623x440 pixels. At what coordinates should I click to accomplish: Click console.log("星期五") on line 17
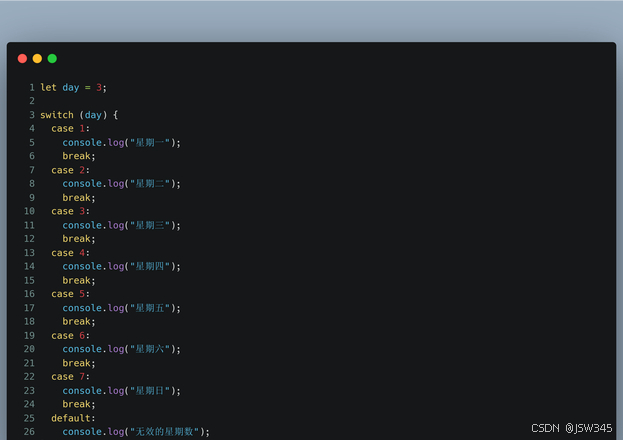pos(122,308)
